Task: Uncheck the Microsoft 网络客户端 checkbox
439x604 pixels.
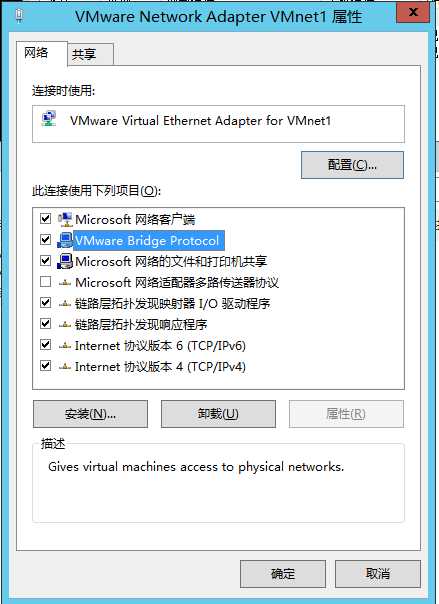Action: coord(45,219)
